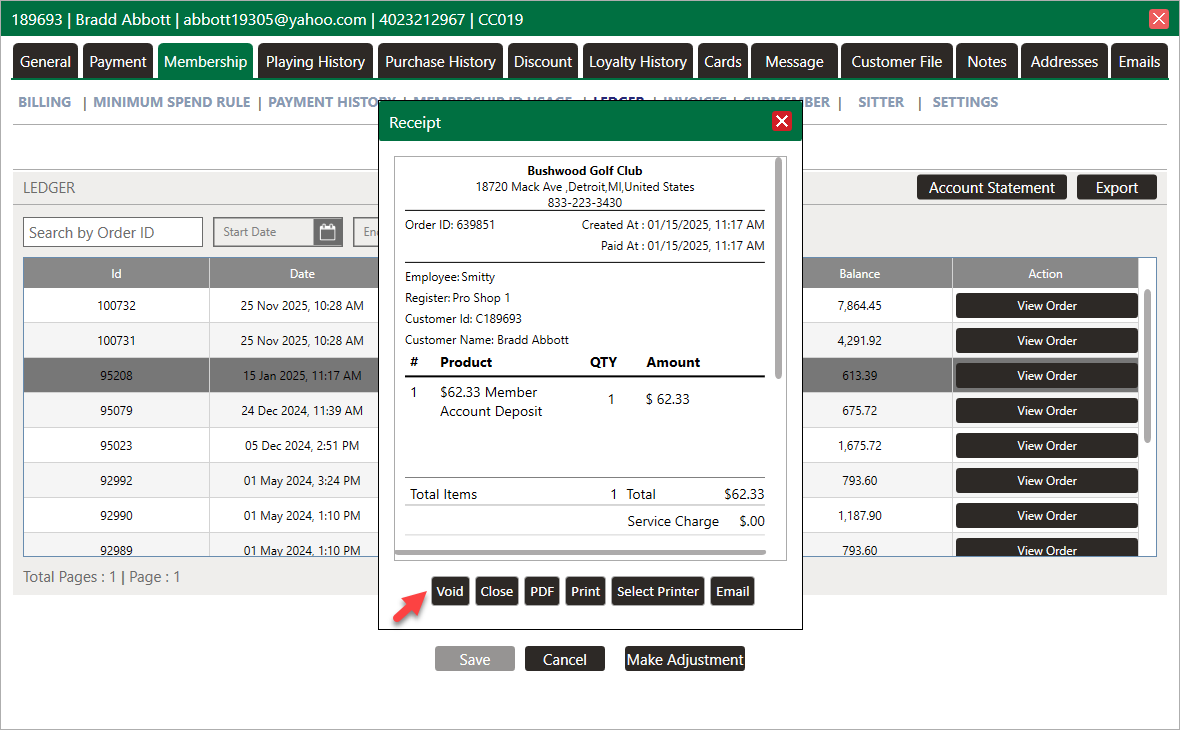Export receipt as PDF
Screen dimensions: 1180x730
point(542,591)
